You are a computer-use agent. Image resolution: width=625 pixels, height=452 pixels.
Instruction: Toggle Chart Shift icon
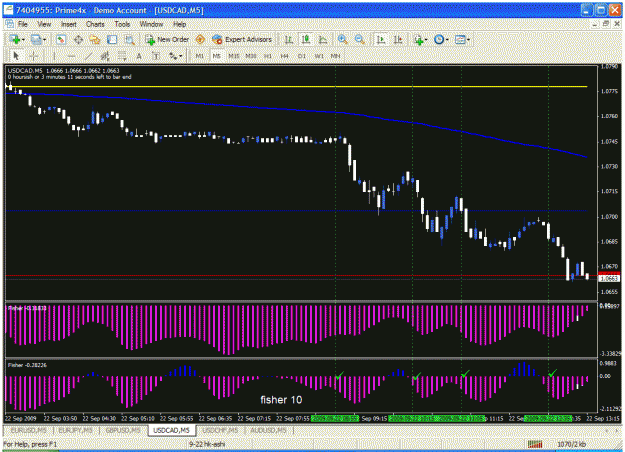tap(398, 39)
